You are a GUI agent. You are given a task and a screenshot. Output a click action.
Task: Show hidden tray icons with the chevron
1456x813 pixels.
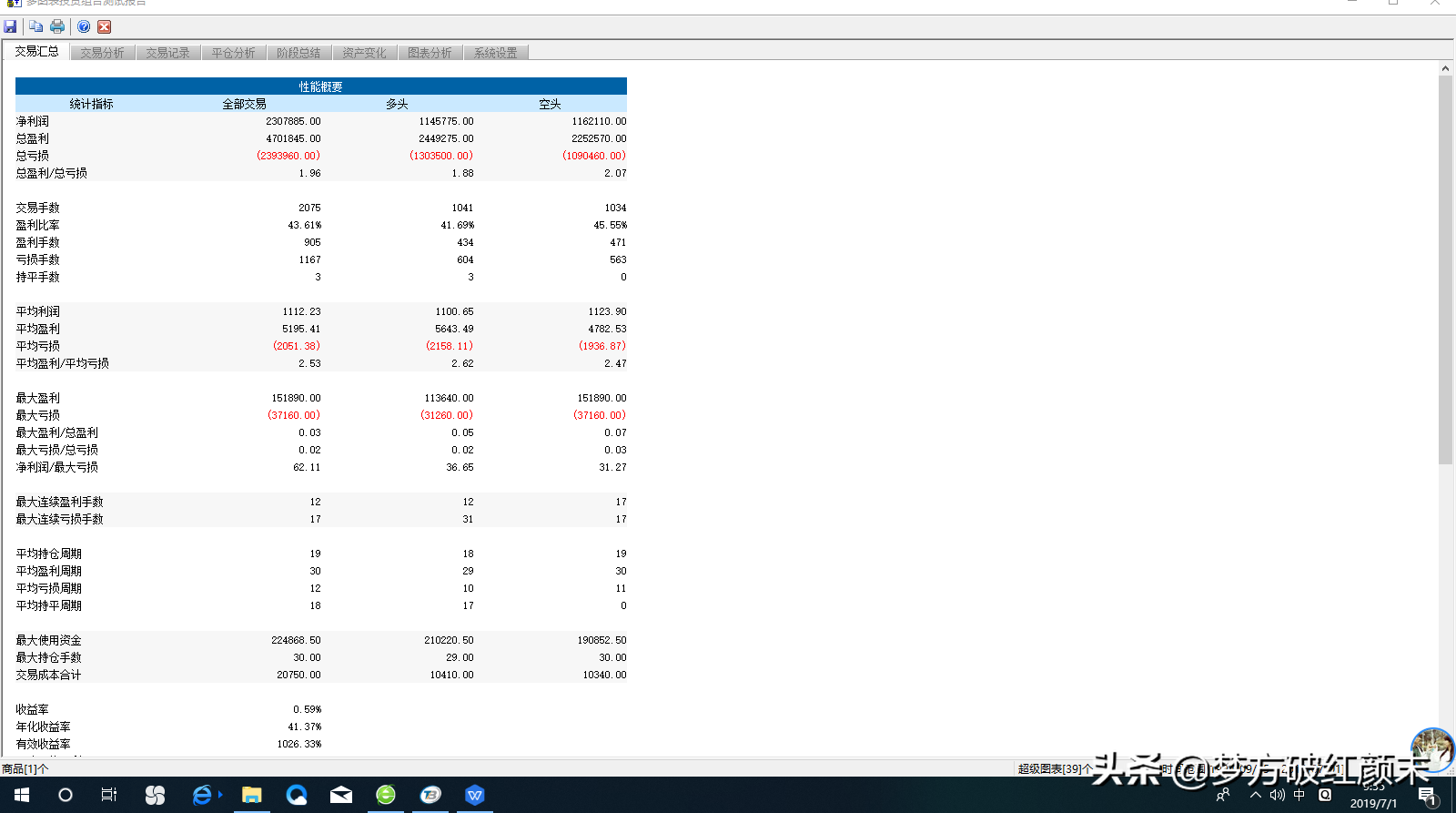point(1256,795)
